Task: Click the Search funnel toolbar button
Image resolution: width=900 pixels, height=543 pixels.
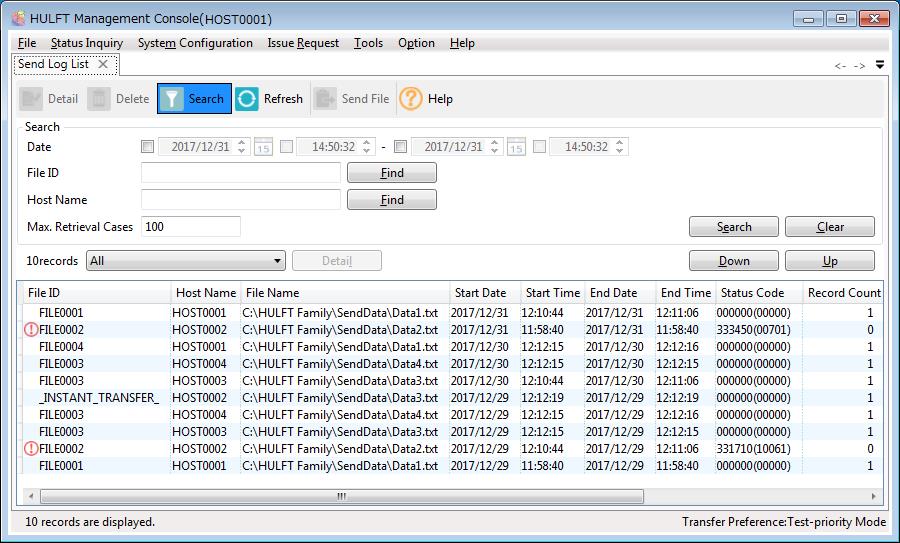Action: point(194,99)
